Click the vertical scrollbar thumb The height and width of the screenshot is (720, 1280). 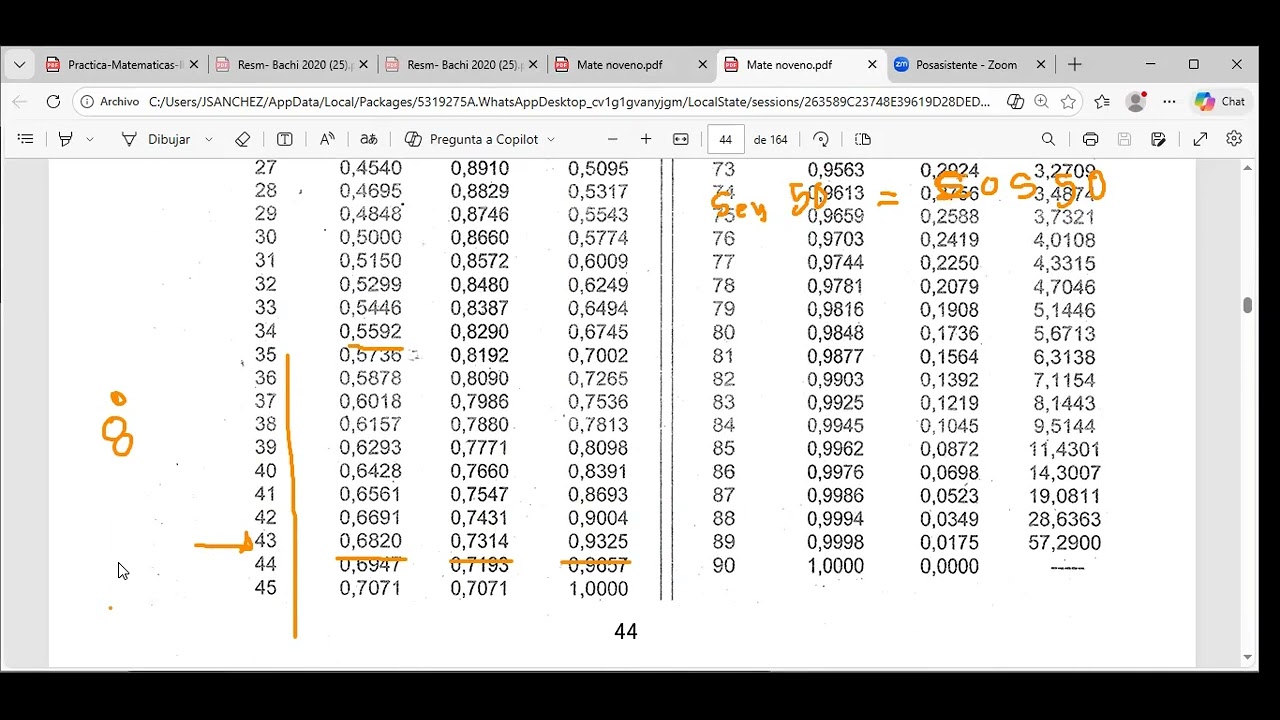click(x=1247, y=305)
